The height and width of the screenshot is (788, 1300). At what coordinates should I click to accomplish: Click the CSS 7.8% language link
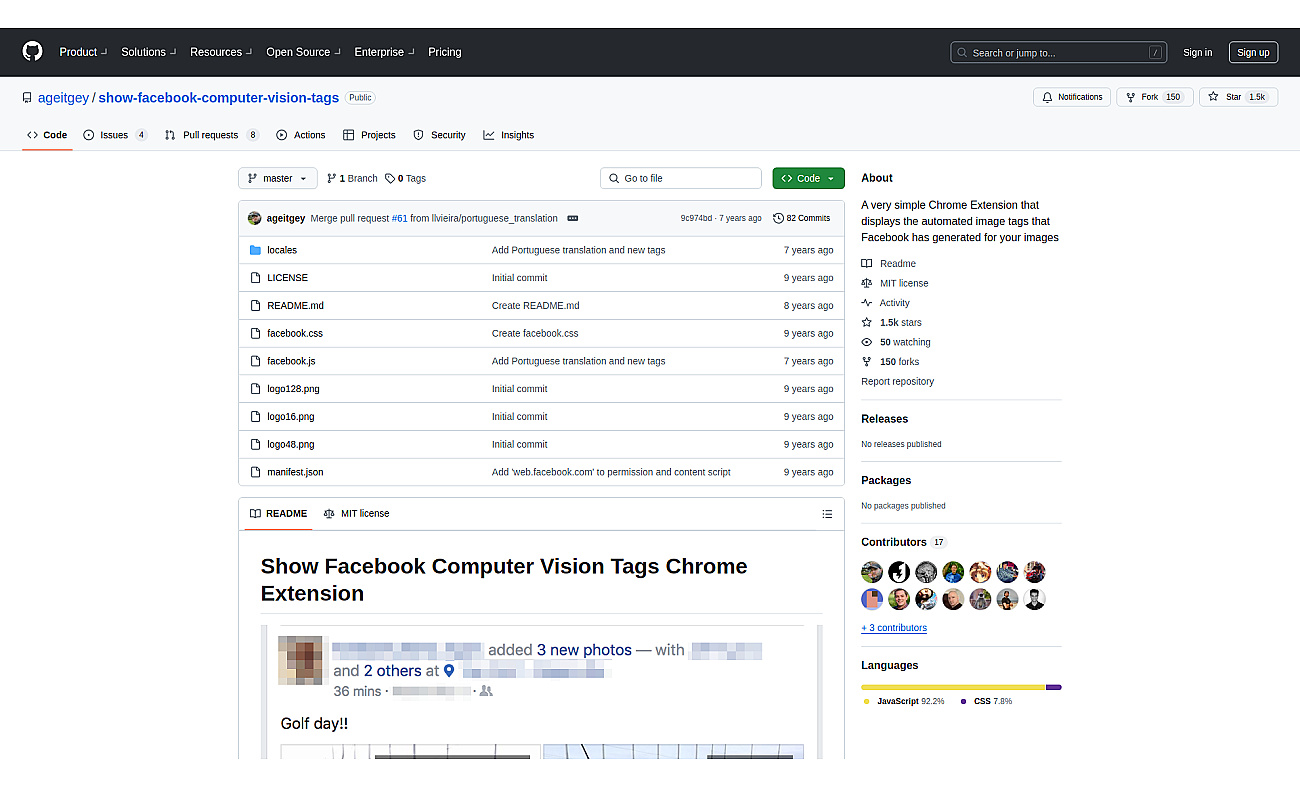click(x=986, y=702)
